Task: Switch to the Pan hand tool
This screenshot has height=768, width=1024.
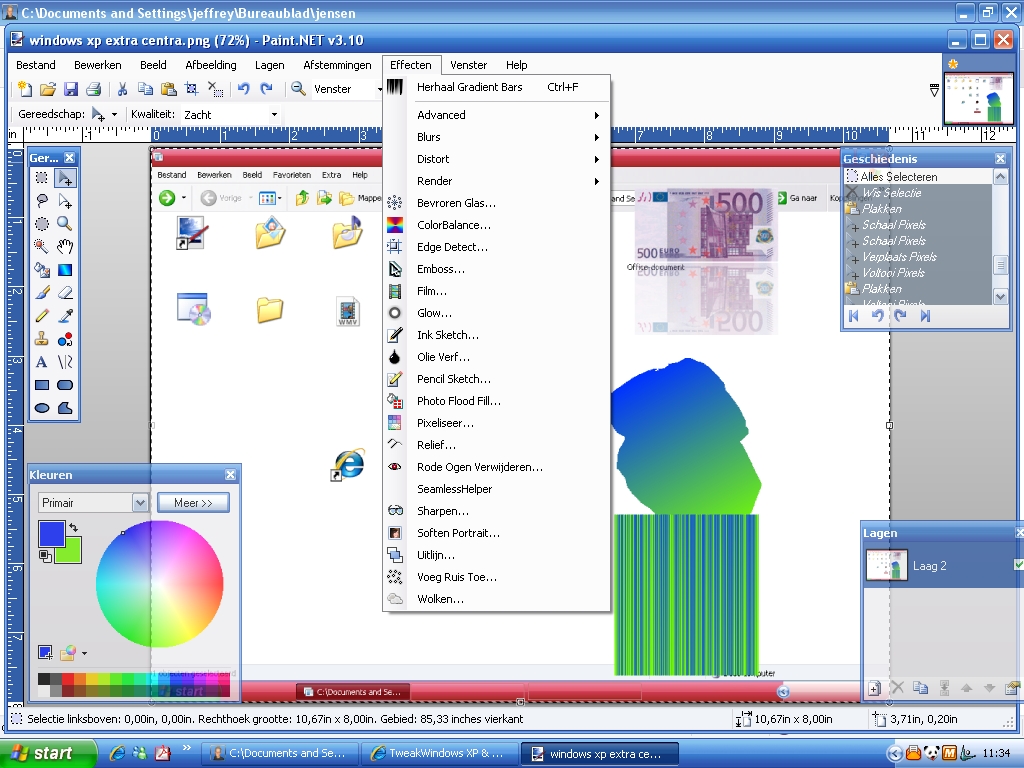Action: click(65, 247)
